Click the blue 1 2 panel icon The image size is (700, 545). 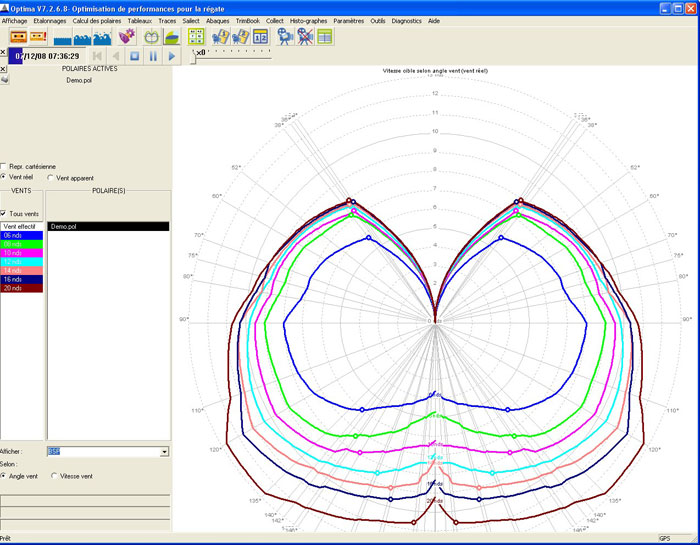[x=260, y=37]
